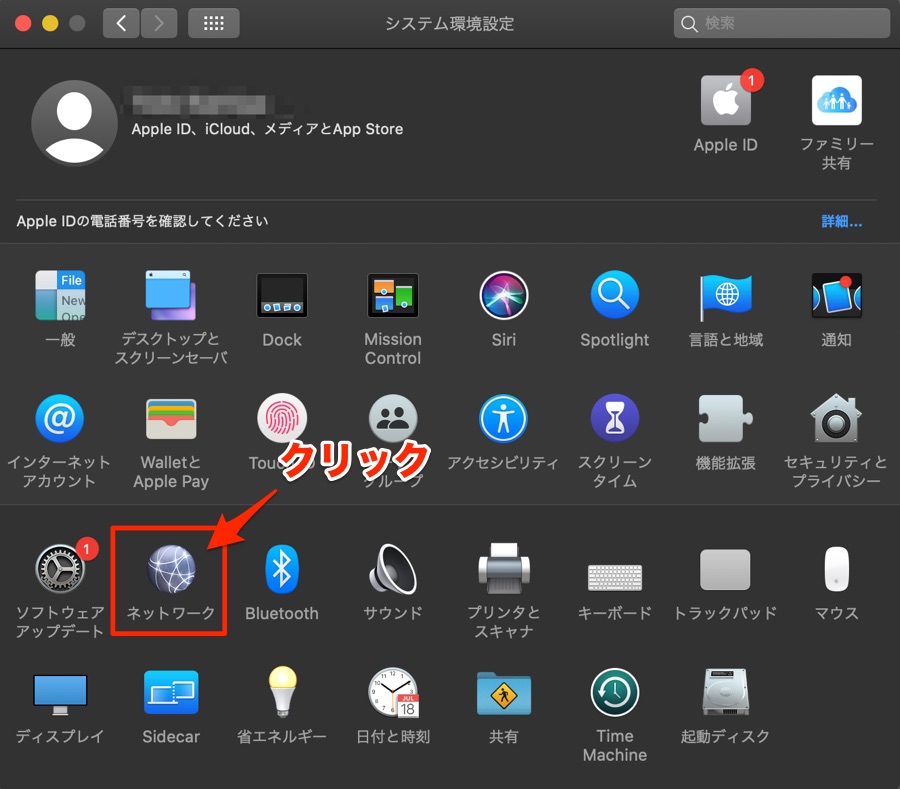The width and height of the screenshot is (900, 789).
Task: Open 省エネルギー preferences
Action: tap(282, 691)
